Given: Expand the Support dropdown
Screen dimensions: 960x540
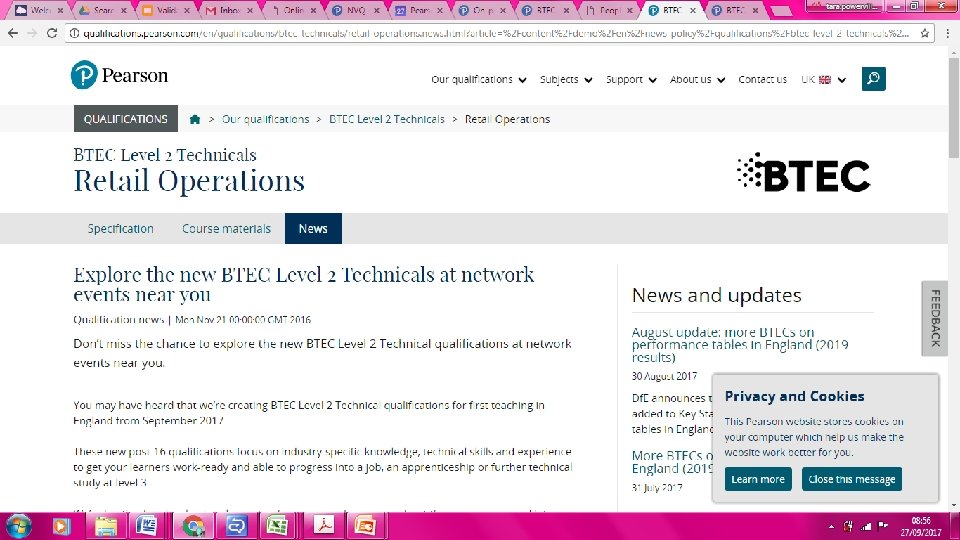Looking at the screenshot, I should click(631, 80).
